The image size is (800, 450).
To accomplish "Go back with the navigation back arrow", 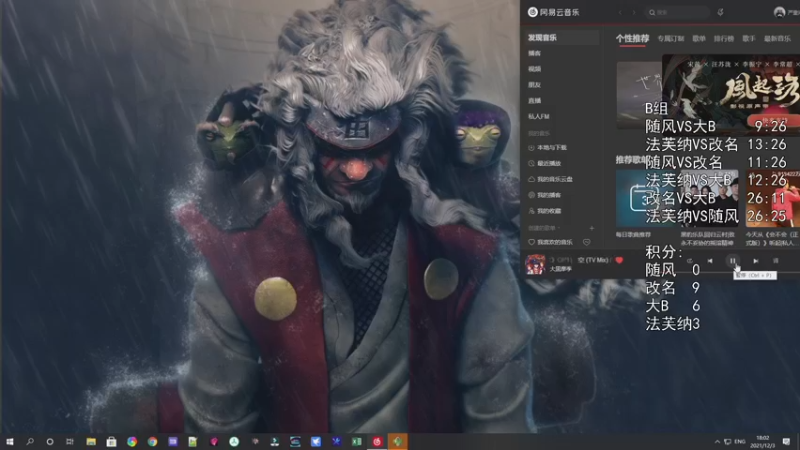I will click(620, 12).
